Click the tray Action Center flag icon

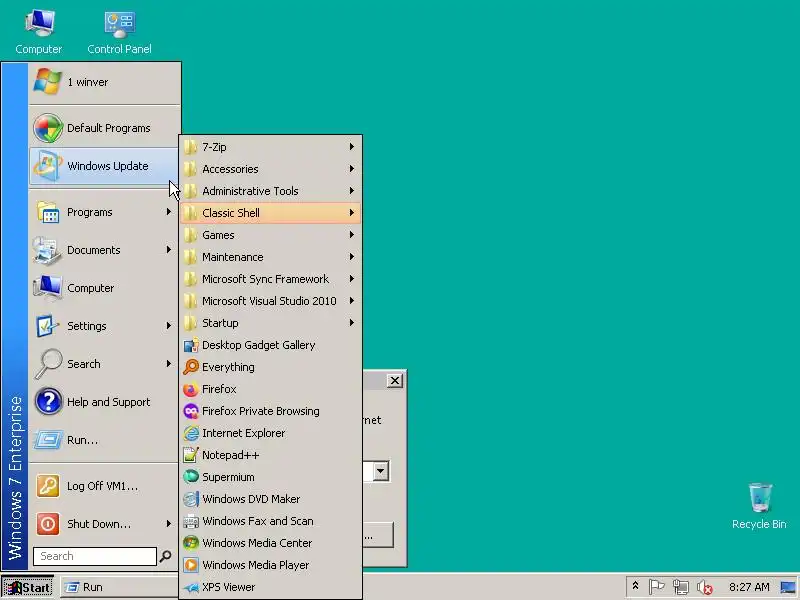[656, 587]
